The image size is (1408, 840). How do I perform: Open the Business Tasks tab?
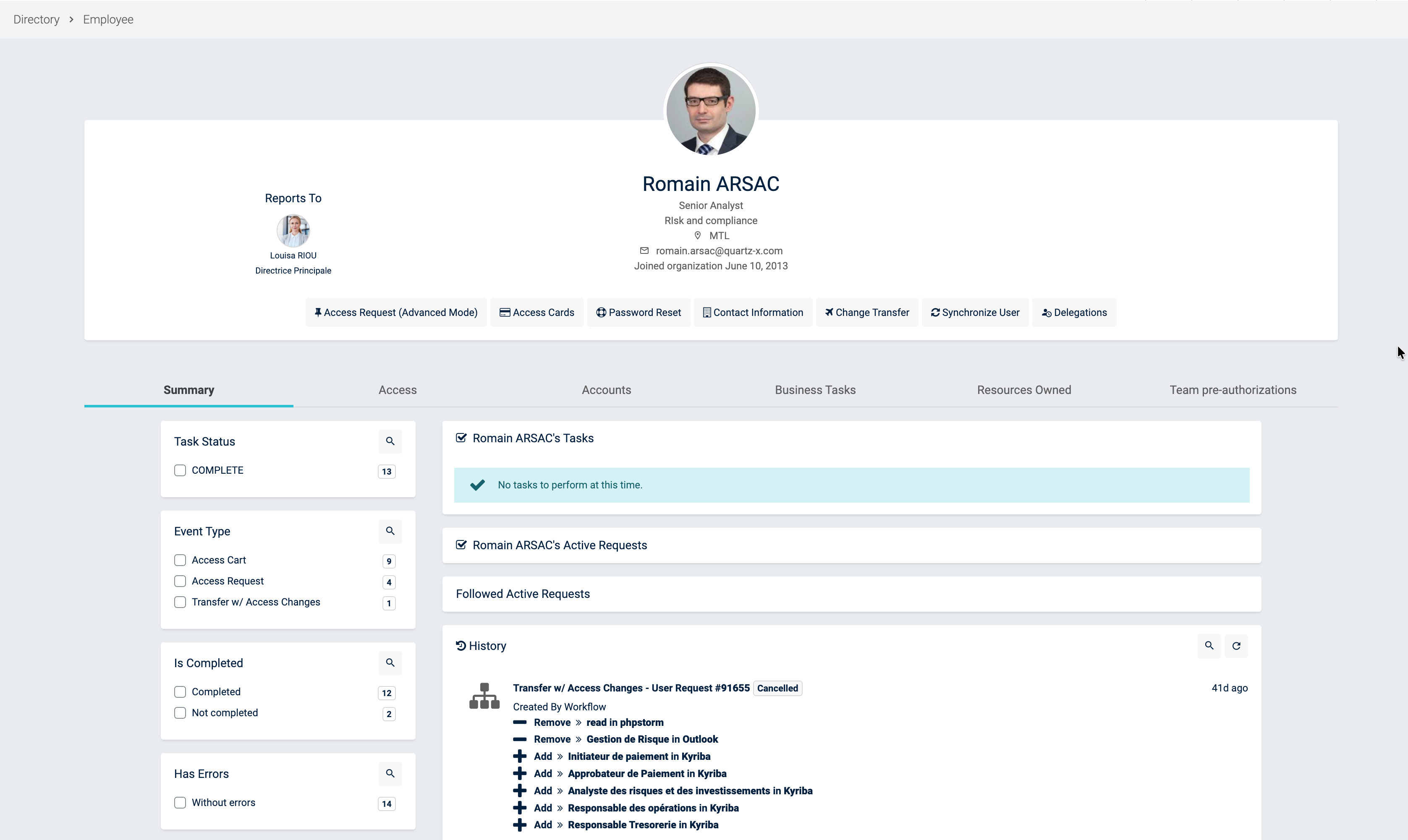(815, 390)
